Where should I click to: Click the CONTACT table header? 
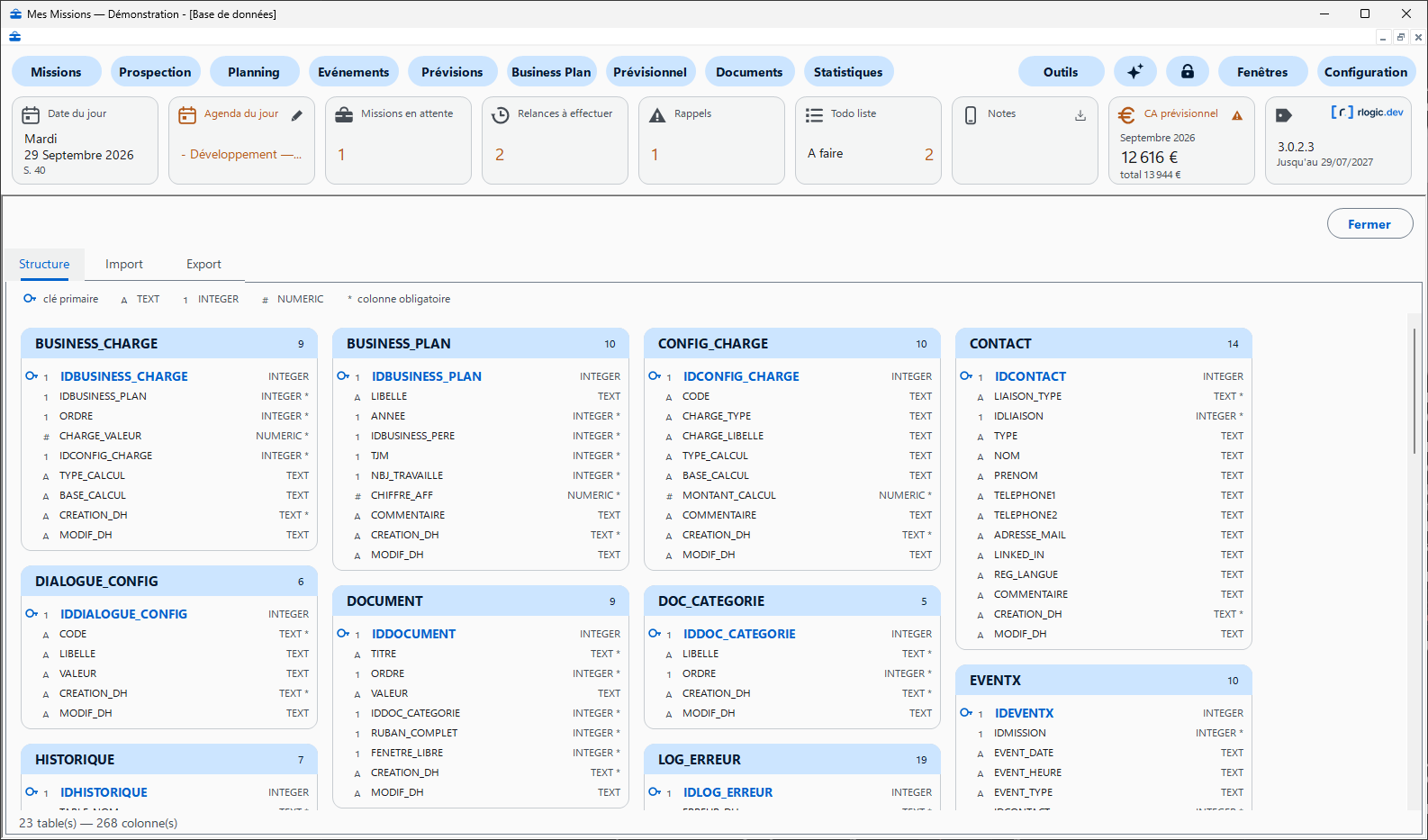[x=1104, y=343]
